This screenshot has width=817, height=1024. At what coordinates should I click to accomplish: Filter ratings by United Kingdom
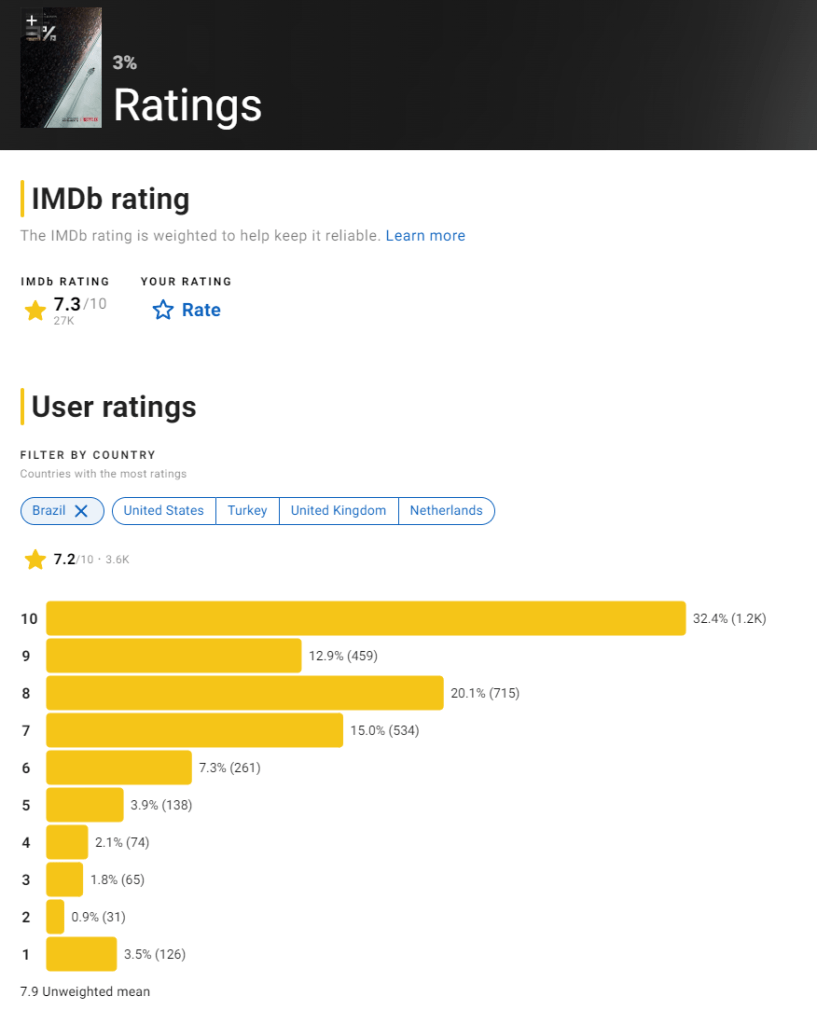[x=338, y=511]
